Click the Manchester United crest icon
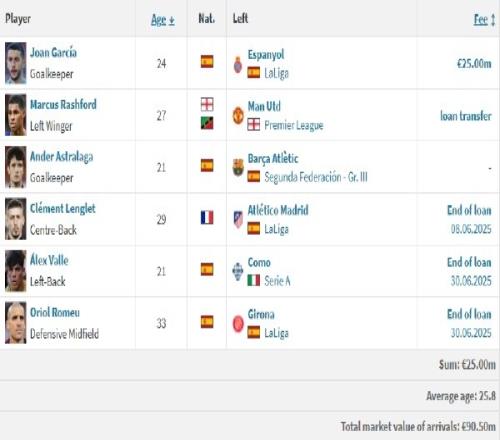The width and height of the screenshot is (500, 440). coord(238,116)
